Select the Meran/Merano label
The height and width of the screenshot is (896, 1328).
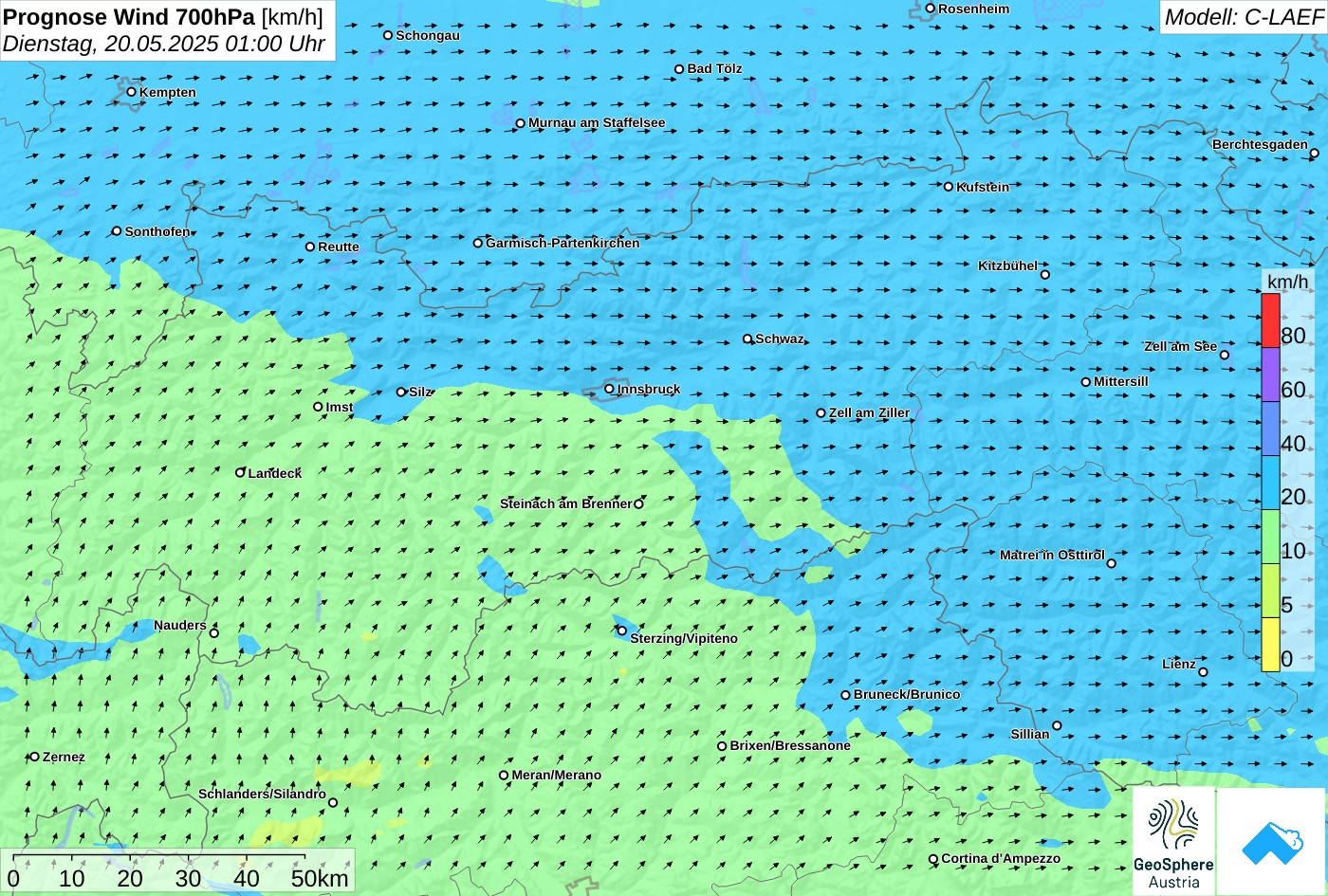[557, 775]
